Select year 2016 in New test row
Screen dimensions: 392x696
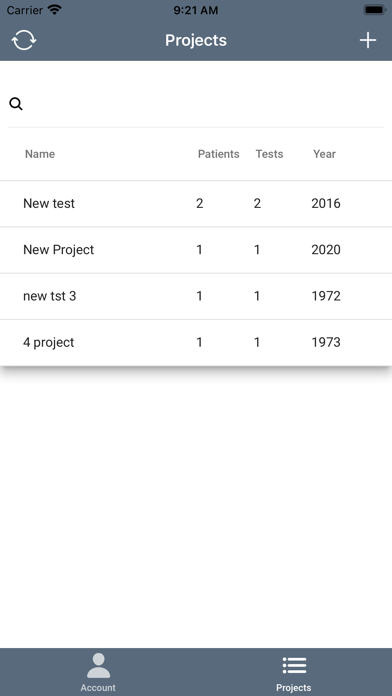point(326,204)
